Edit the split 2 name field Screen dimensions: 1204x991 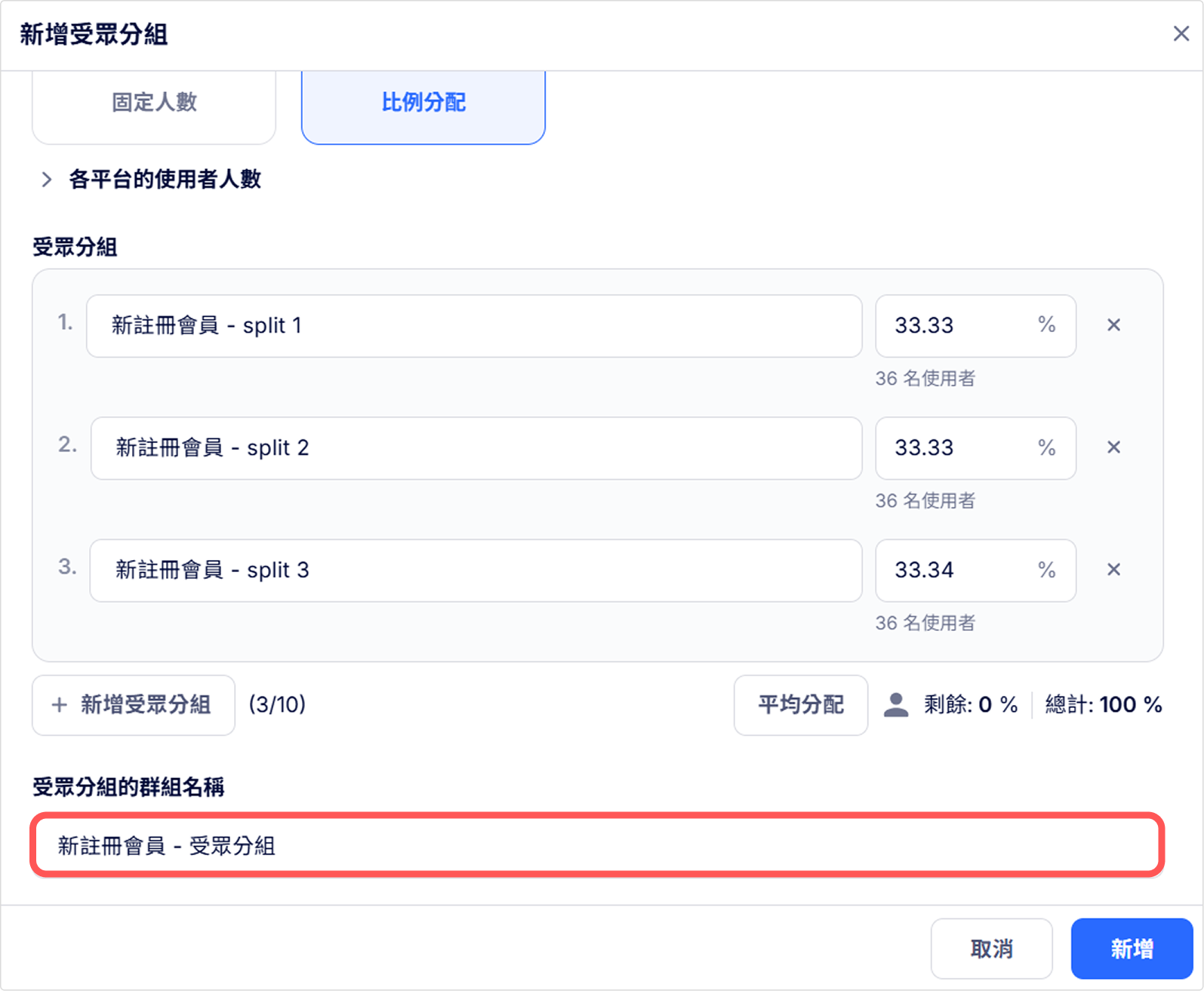[x=476, y=448]
